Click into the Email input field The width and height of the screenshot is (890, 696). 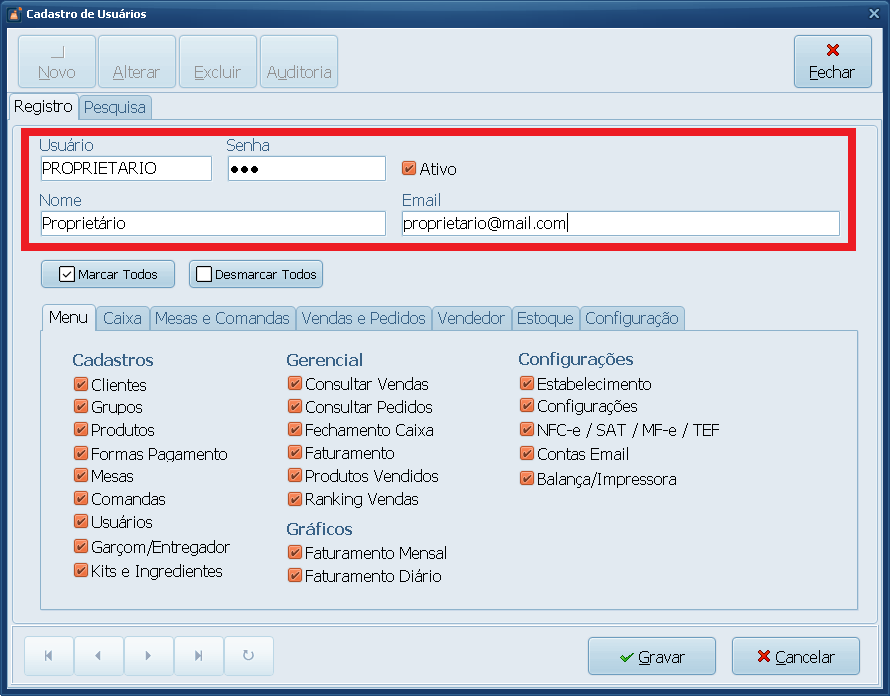(x=620, y=223)
